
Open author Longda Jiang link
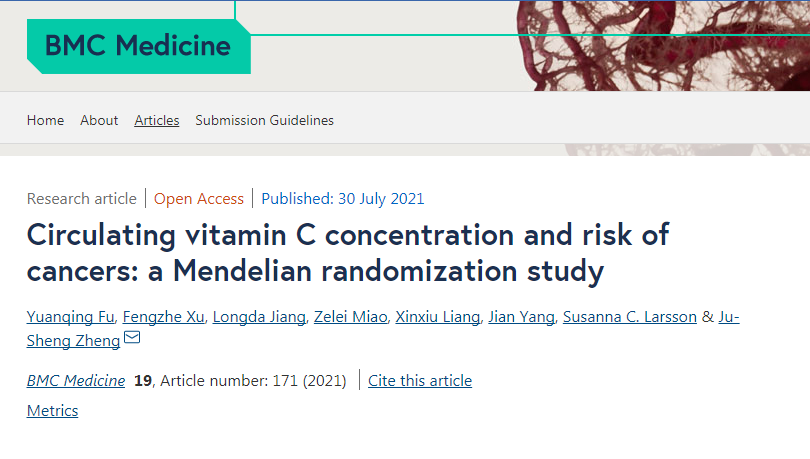(x=259, y=316)
